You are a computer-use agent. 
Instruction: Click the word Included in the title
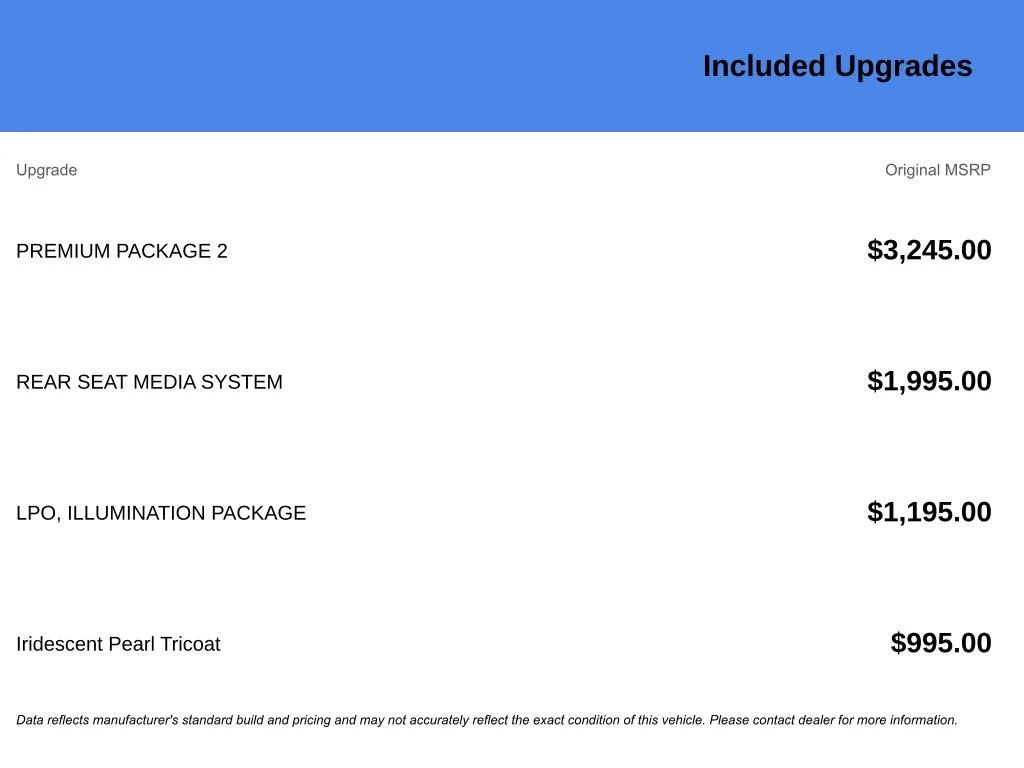tap(764, 66)
